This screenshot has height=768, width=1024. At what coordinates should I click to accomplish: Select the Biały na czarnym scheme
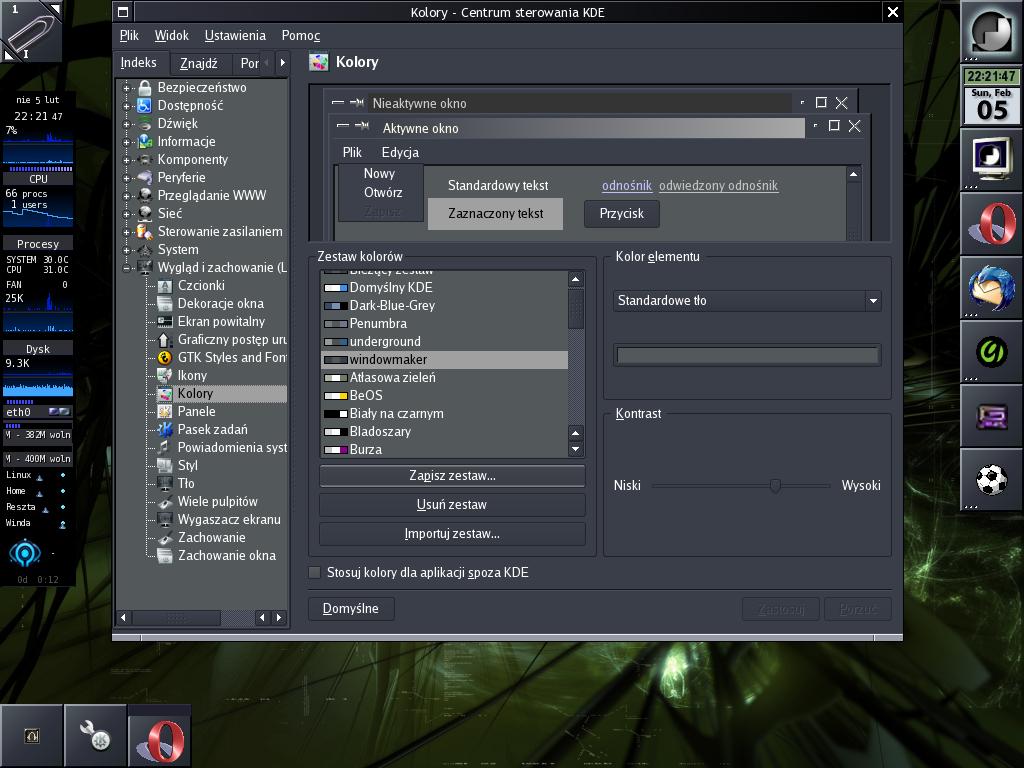(444, 413)
